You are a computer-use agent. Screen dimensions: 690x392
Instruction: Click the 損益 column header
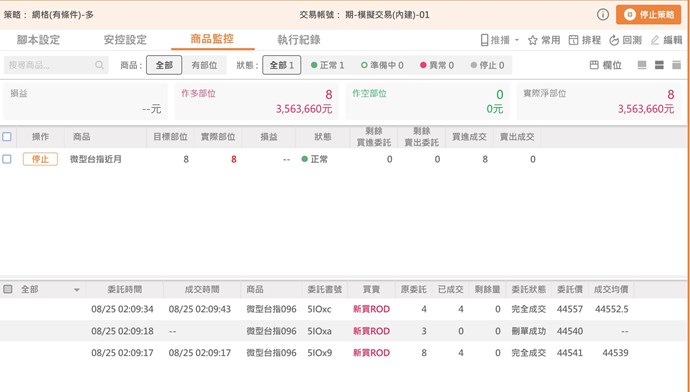(269, 137)
